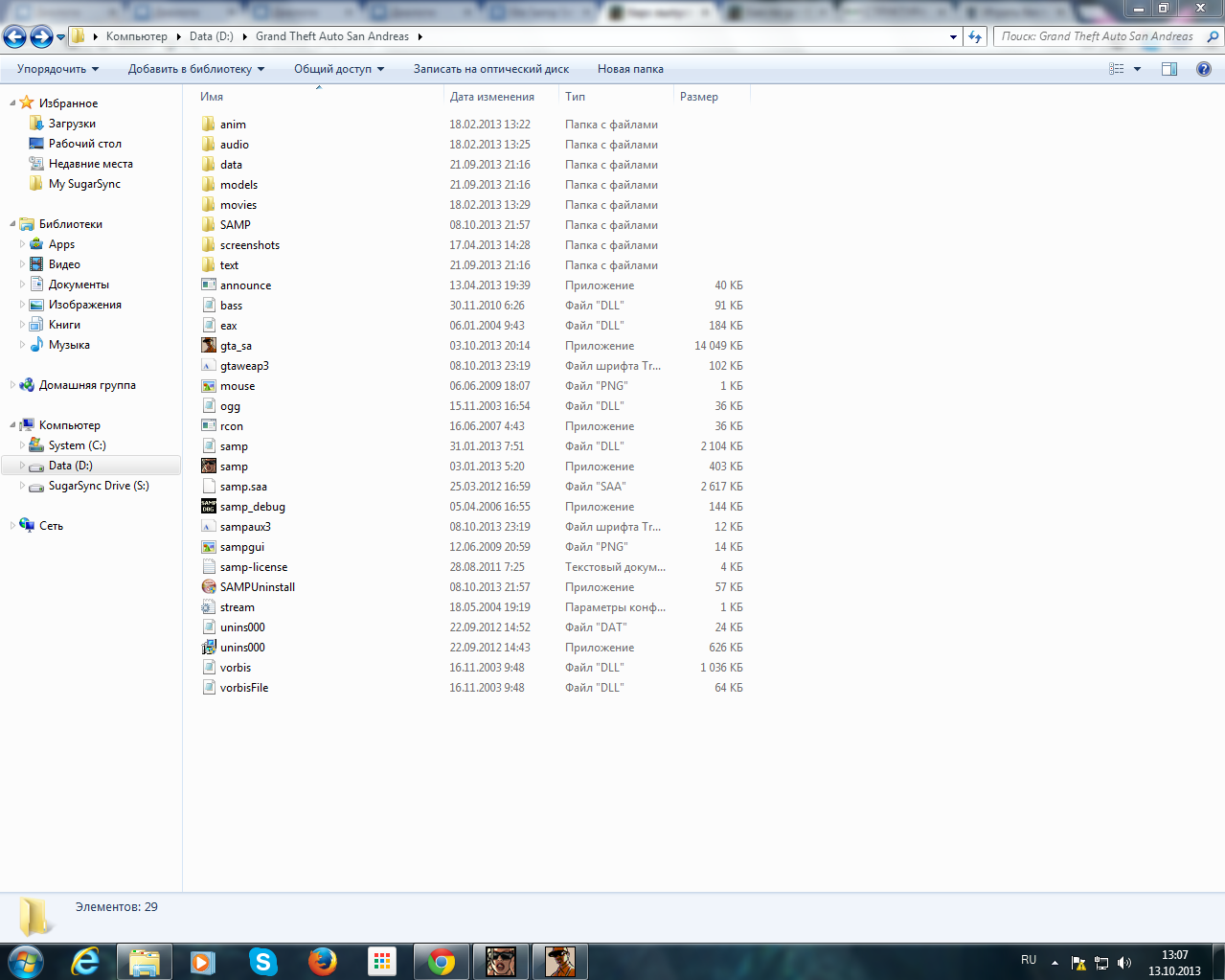Click the volume speaker tray icon
The width and height of the screenshot is (1225, 980).
click(1124, 963)
